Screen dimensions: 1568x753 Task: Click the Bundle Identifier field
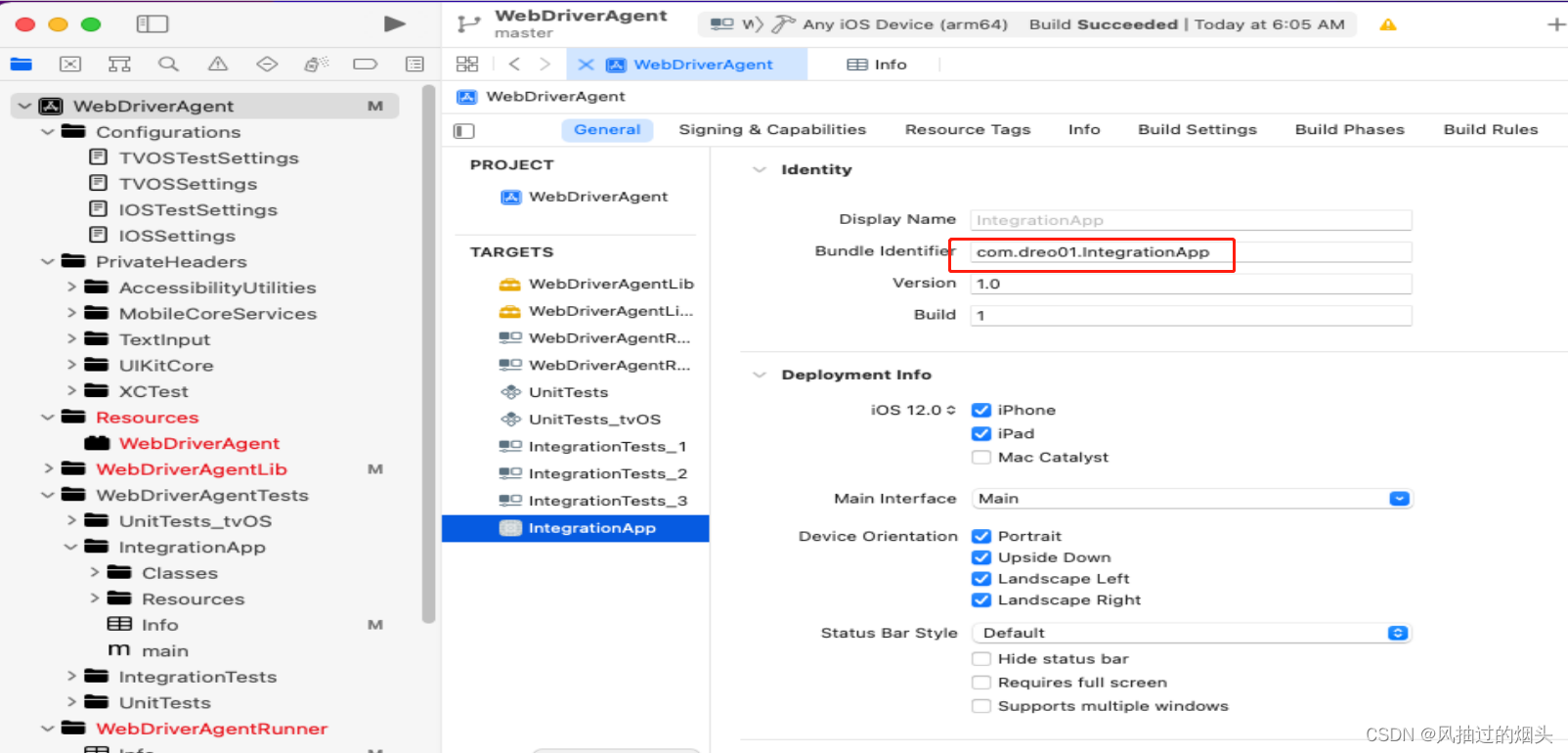point(1191,252)
